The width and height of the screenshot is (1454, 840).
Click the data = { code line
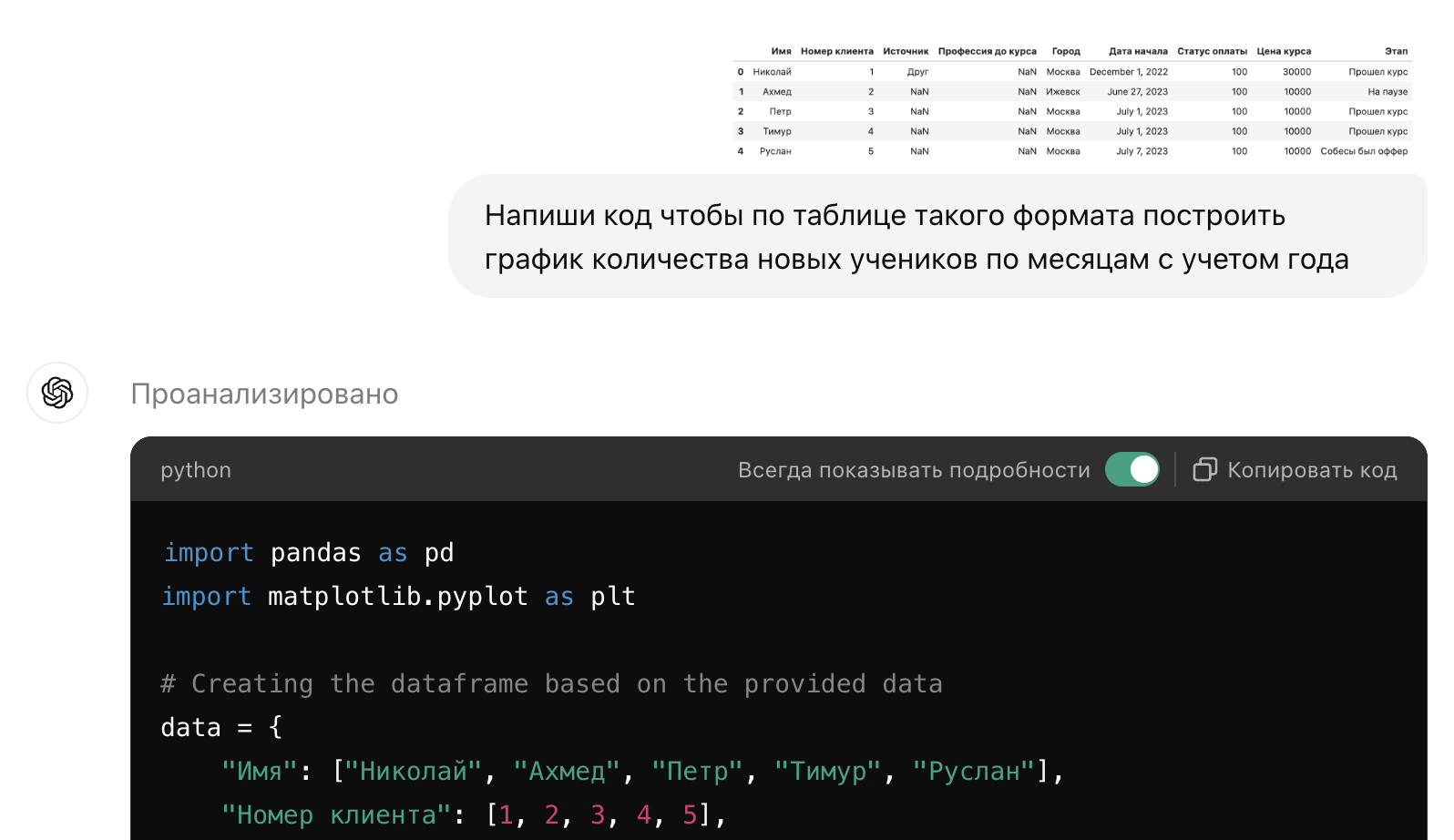coord(221,728)
